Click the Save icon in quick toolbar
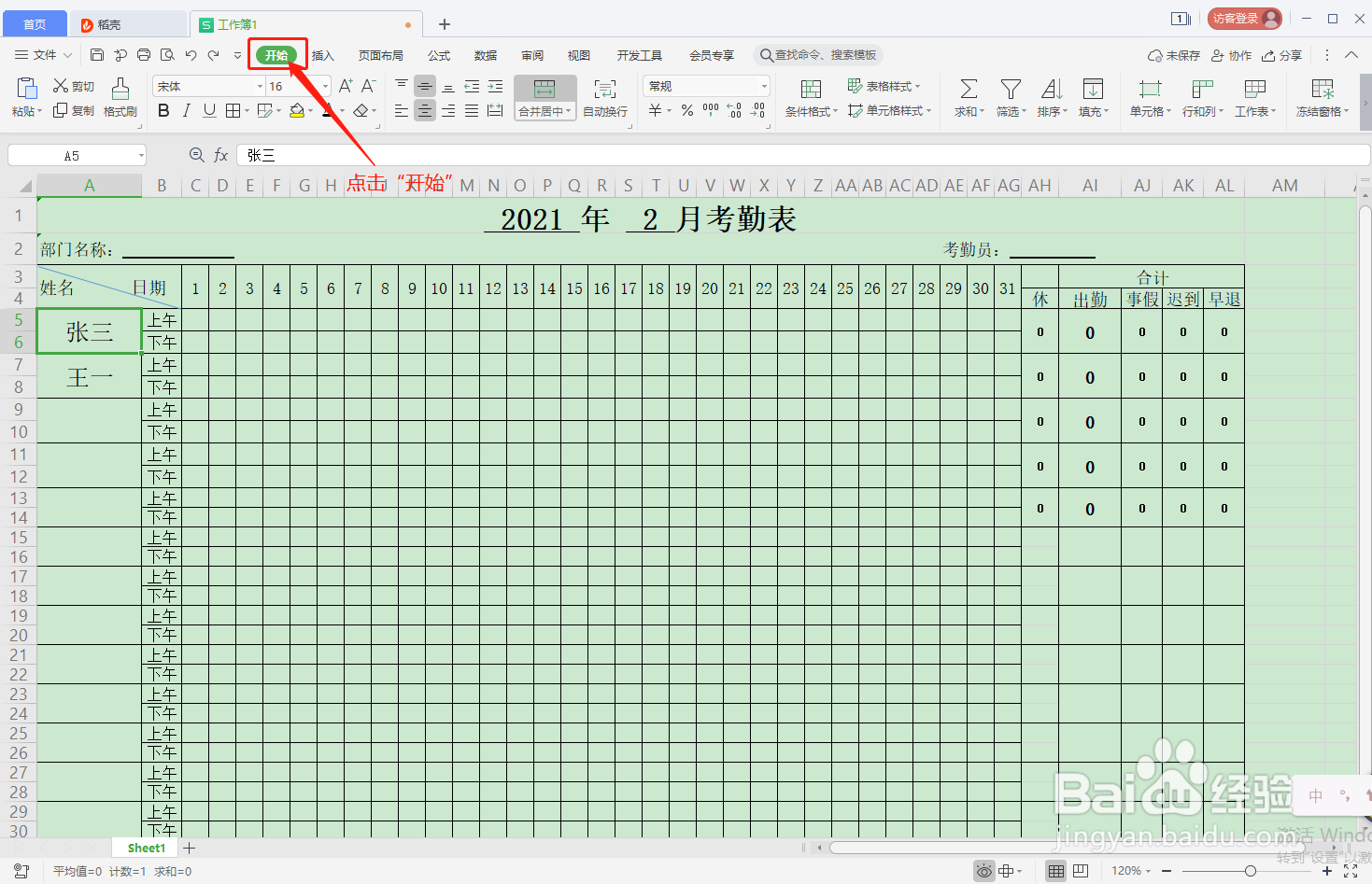 tap(97, 55)
